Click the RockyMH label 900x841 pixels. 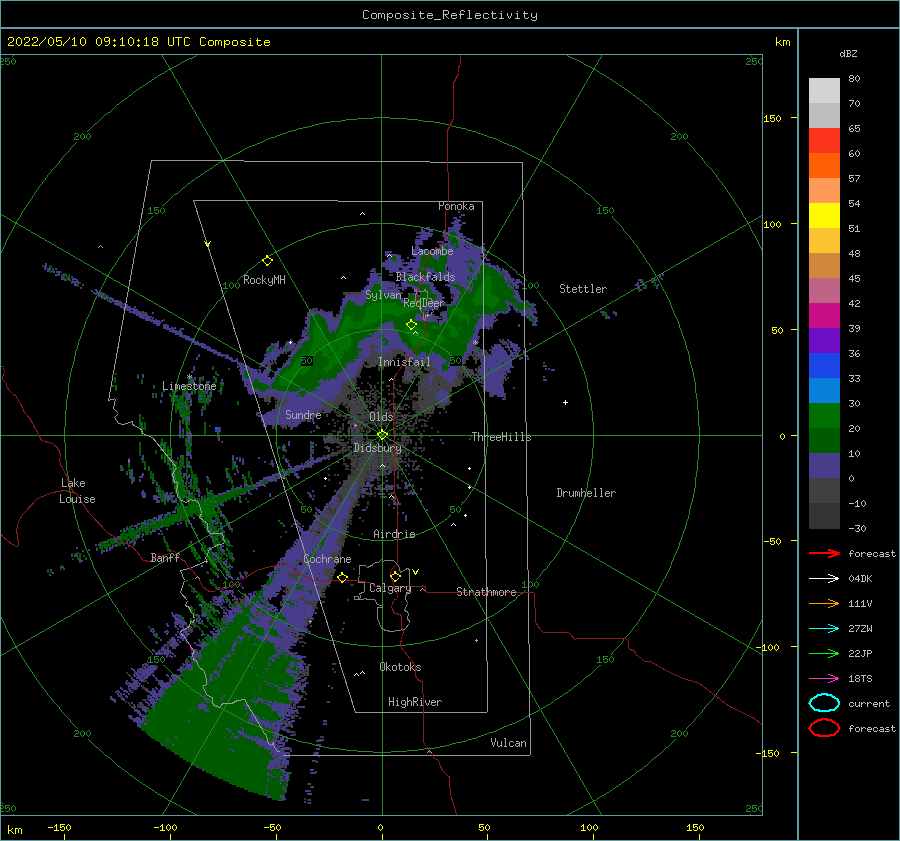[x=264, y=280]
